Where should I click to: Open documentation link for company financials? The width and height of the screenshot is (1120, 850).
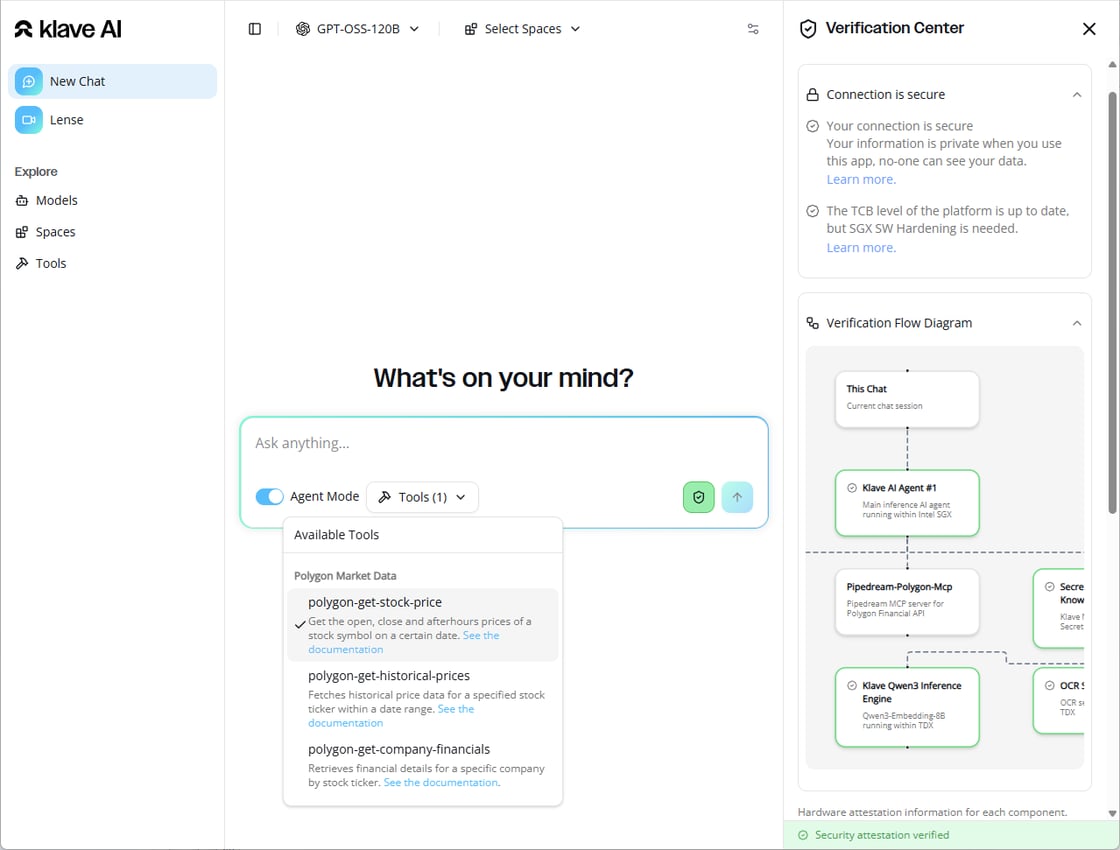click(x=441, y=783)
